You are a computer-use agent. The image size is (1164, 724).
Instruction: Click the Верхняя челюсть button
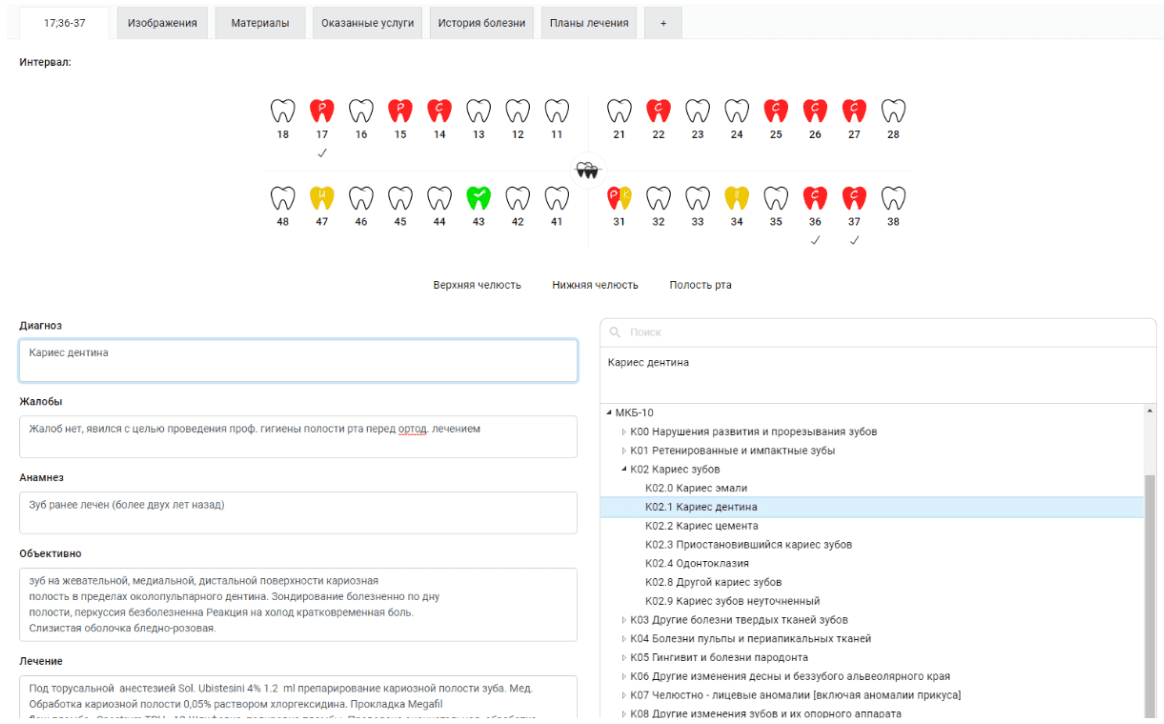tap(477, 285)
